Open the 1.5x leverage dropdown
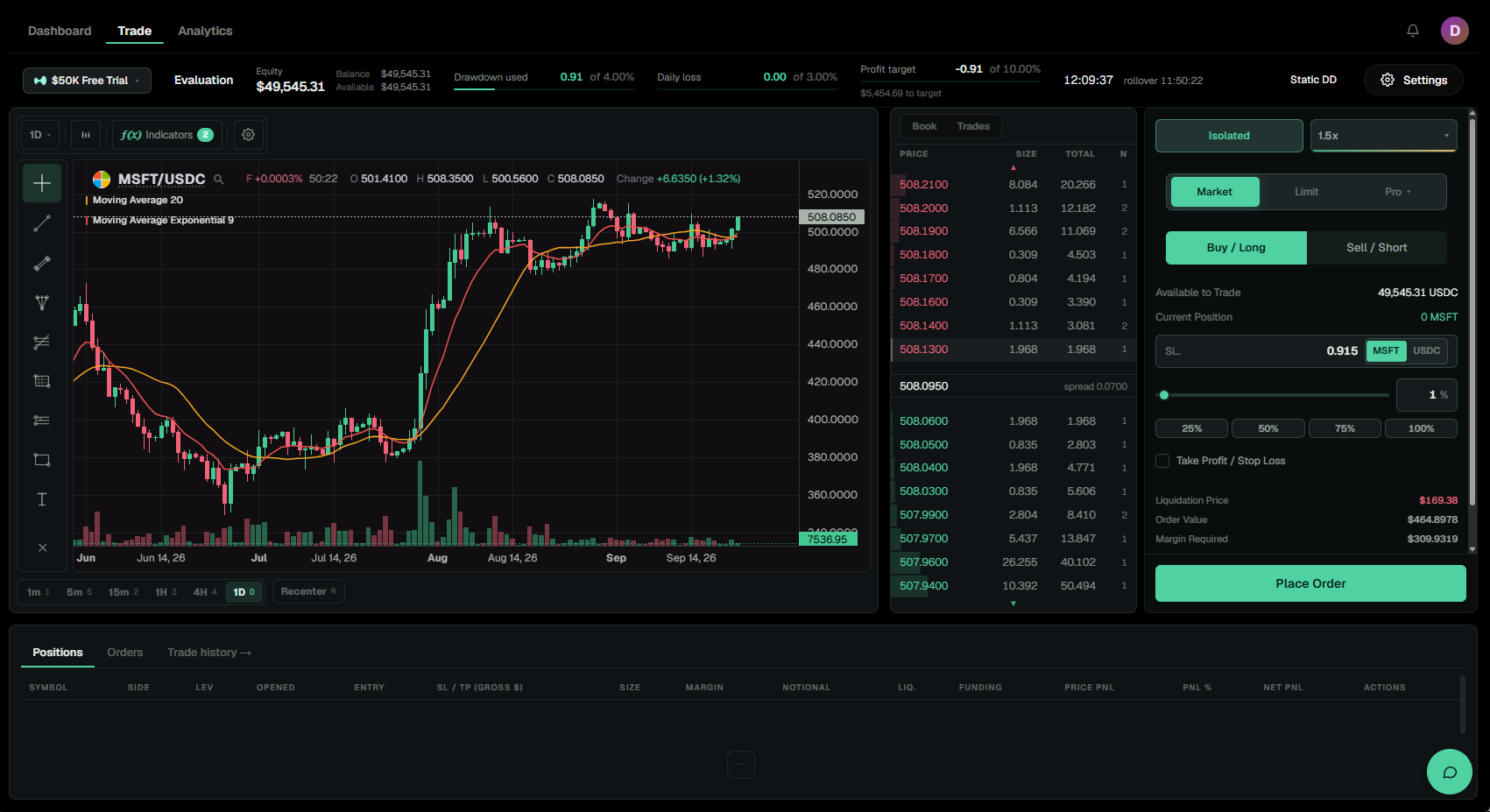This screenshot has width=1490, height=812. [x=1384, y=136]
